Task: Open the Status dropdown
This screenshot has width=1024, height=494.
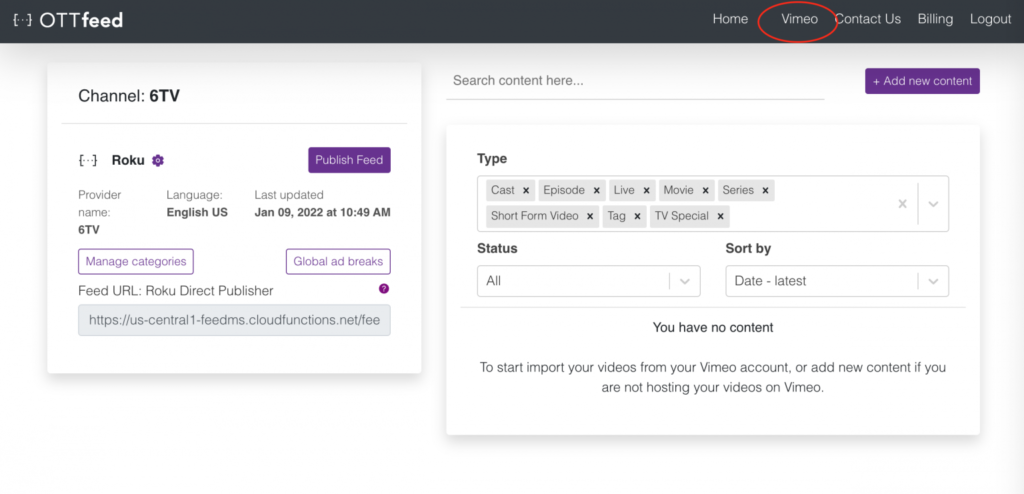Action: 588,281
